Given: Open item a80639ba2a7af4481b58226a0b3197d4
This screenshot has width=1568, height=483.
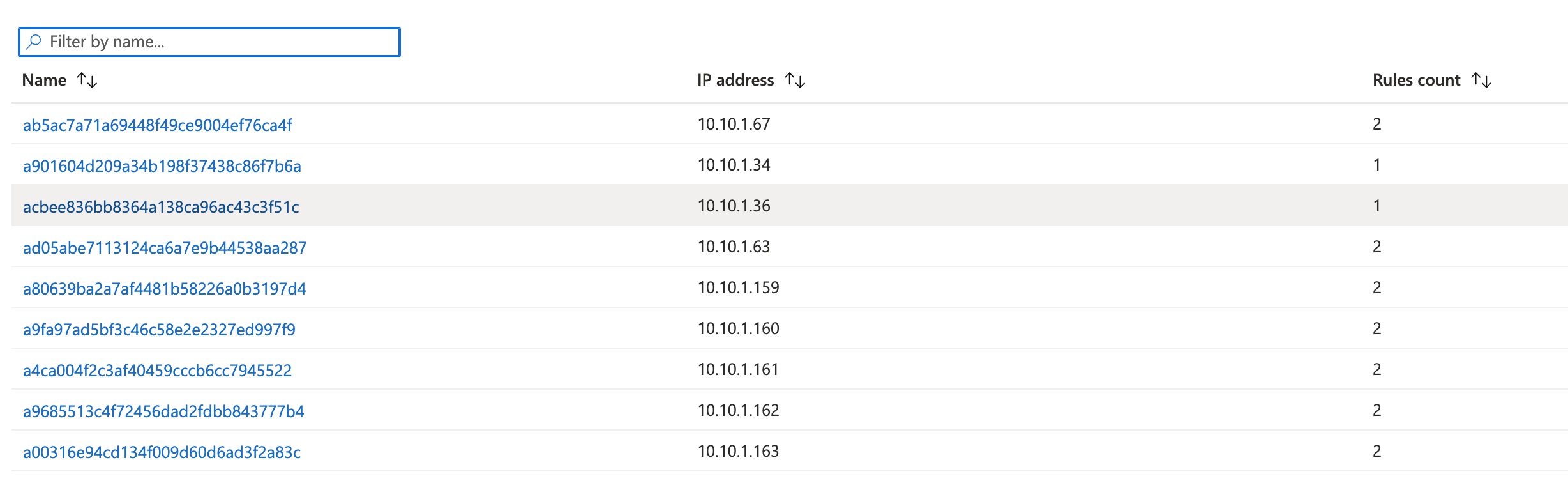Looking at the screenshot, I should 165,288.
